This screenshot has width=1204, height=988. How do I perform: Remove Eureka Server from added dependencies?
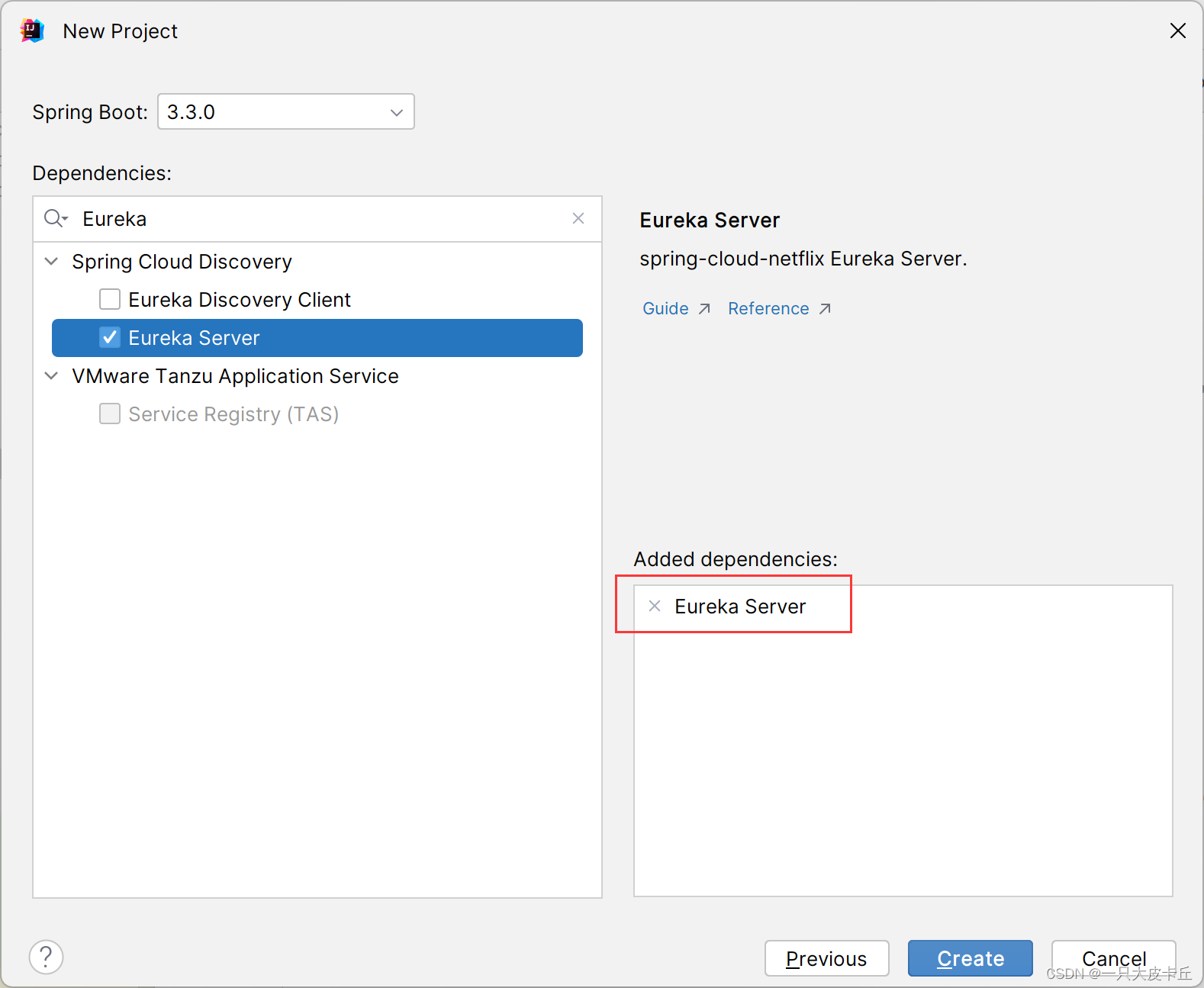[x=655, y=606]
